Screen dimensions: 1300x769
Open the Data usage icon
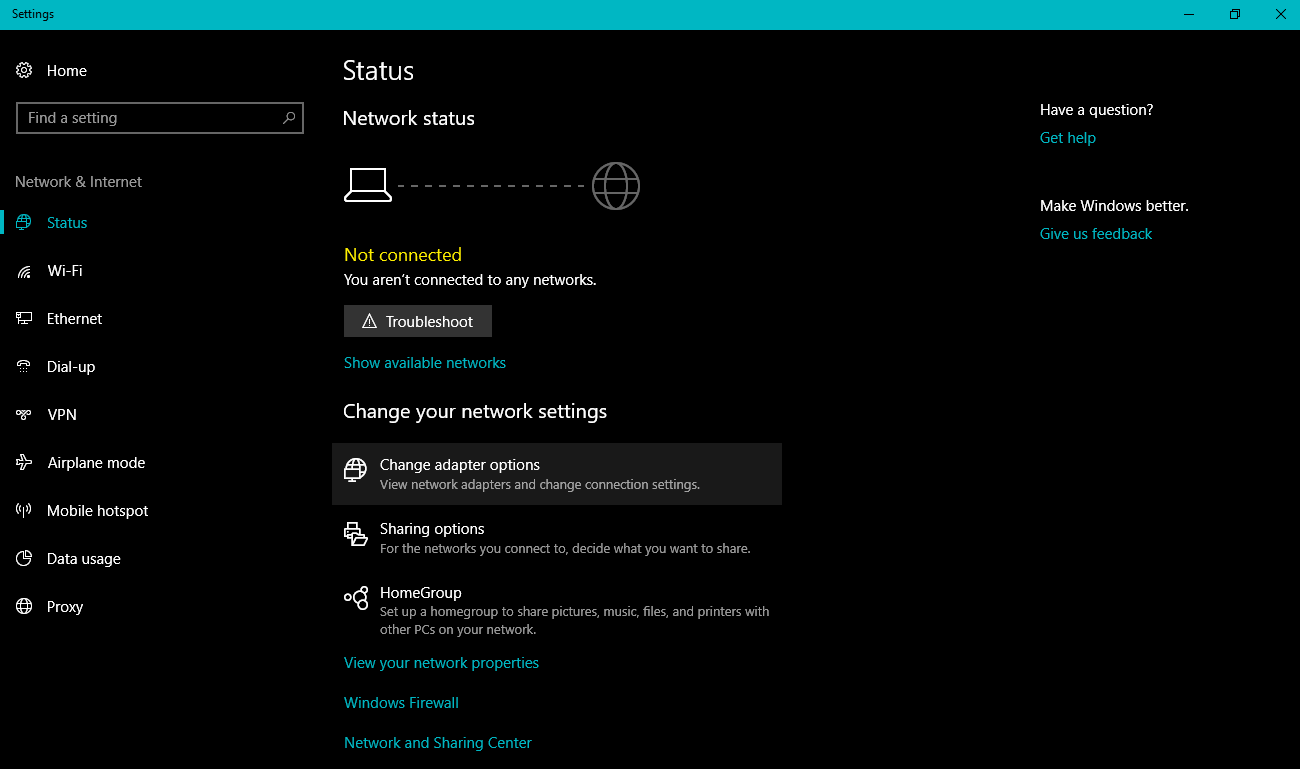pos(23,558)
